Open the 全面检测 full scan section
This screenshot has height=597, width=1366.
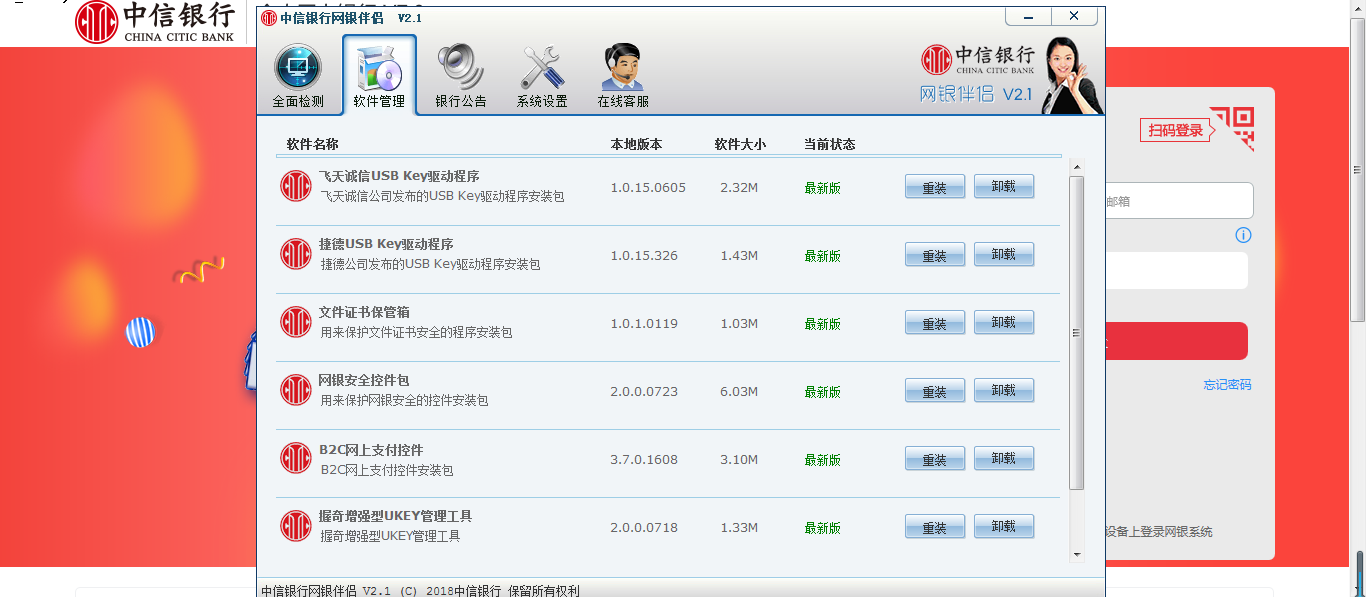point(298,76)
